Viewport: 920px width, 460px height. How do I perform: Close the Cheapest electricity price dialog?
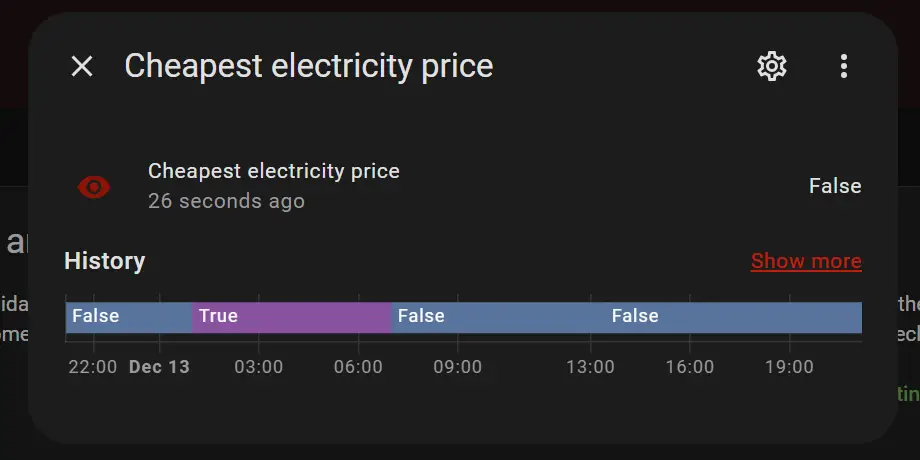coord(82,66)
